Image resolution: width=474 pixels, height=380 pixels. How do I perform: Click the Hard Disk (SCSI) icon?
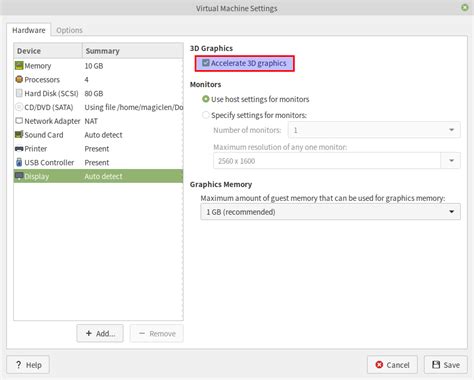click(19, 93)
